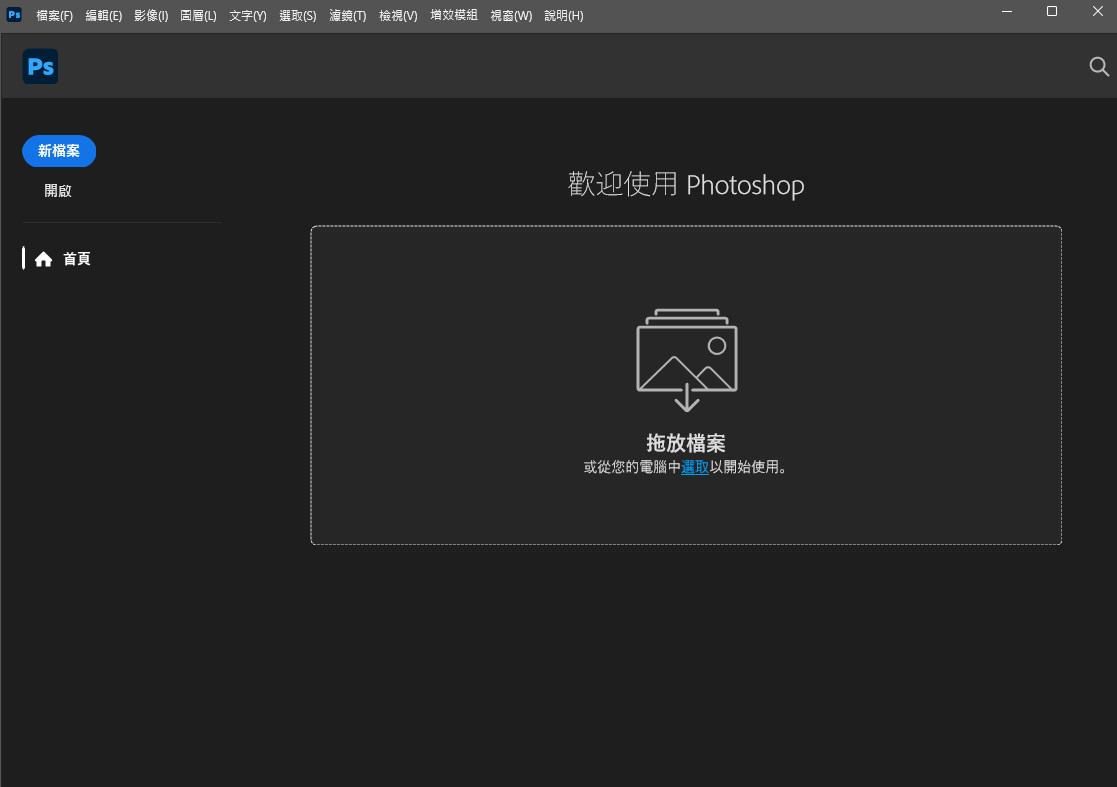
Task: Open the 選取(S) menu
Action: [298, 16]
